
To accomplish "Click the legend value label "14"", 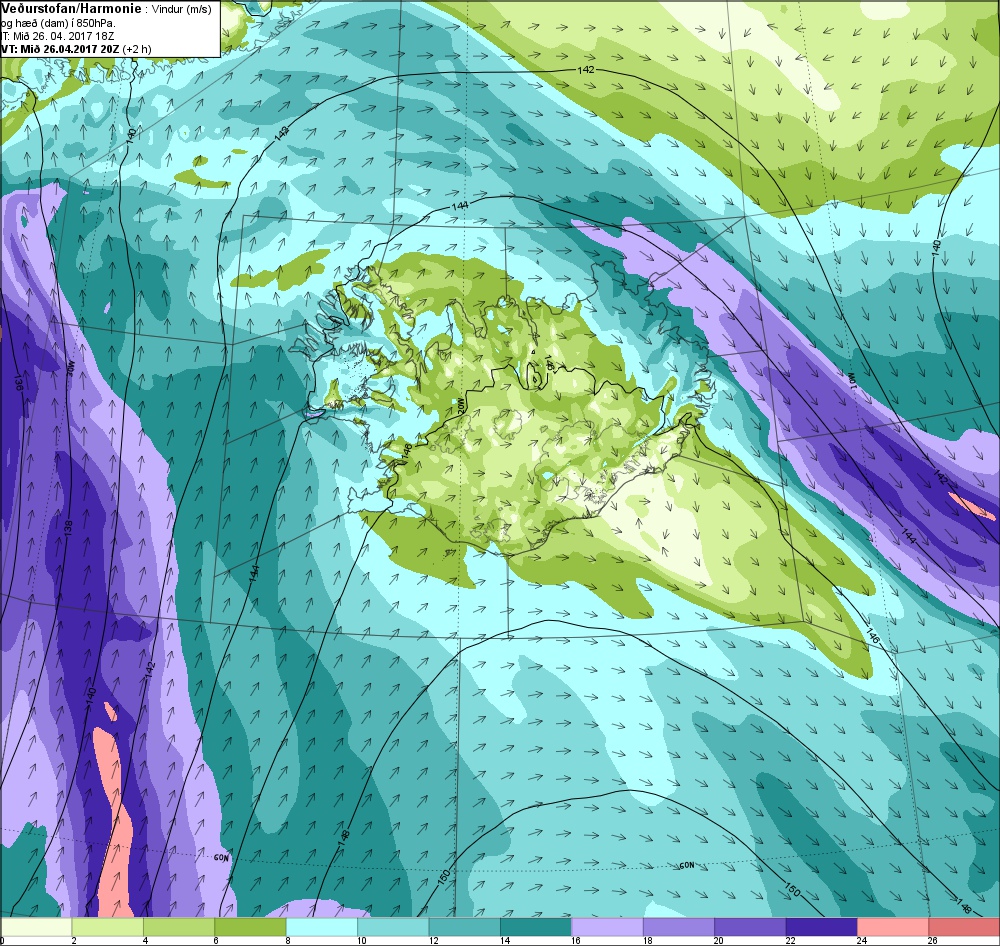I will [504, 940].
